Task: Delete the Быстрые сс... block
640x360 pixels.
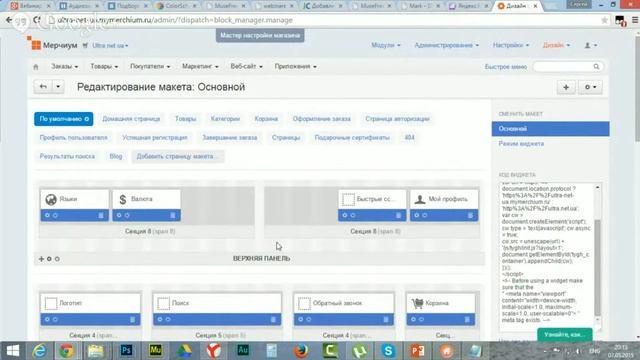Action: point(398,215)
